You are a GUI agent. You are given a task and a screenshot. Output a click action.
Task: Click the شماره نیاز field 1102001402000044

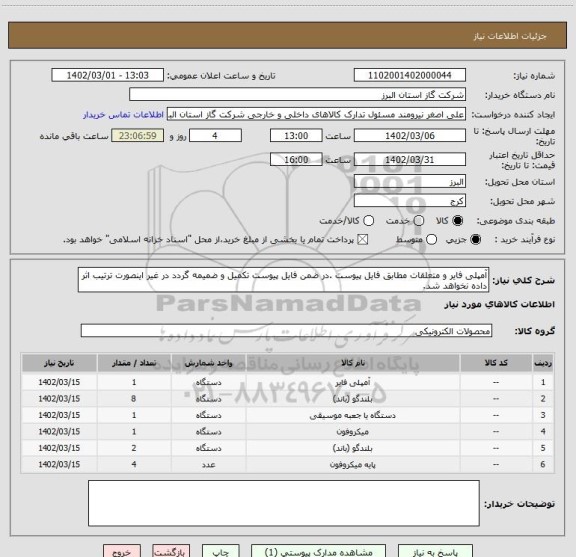point(410,75)
